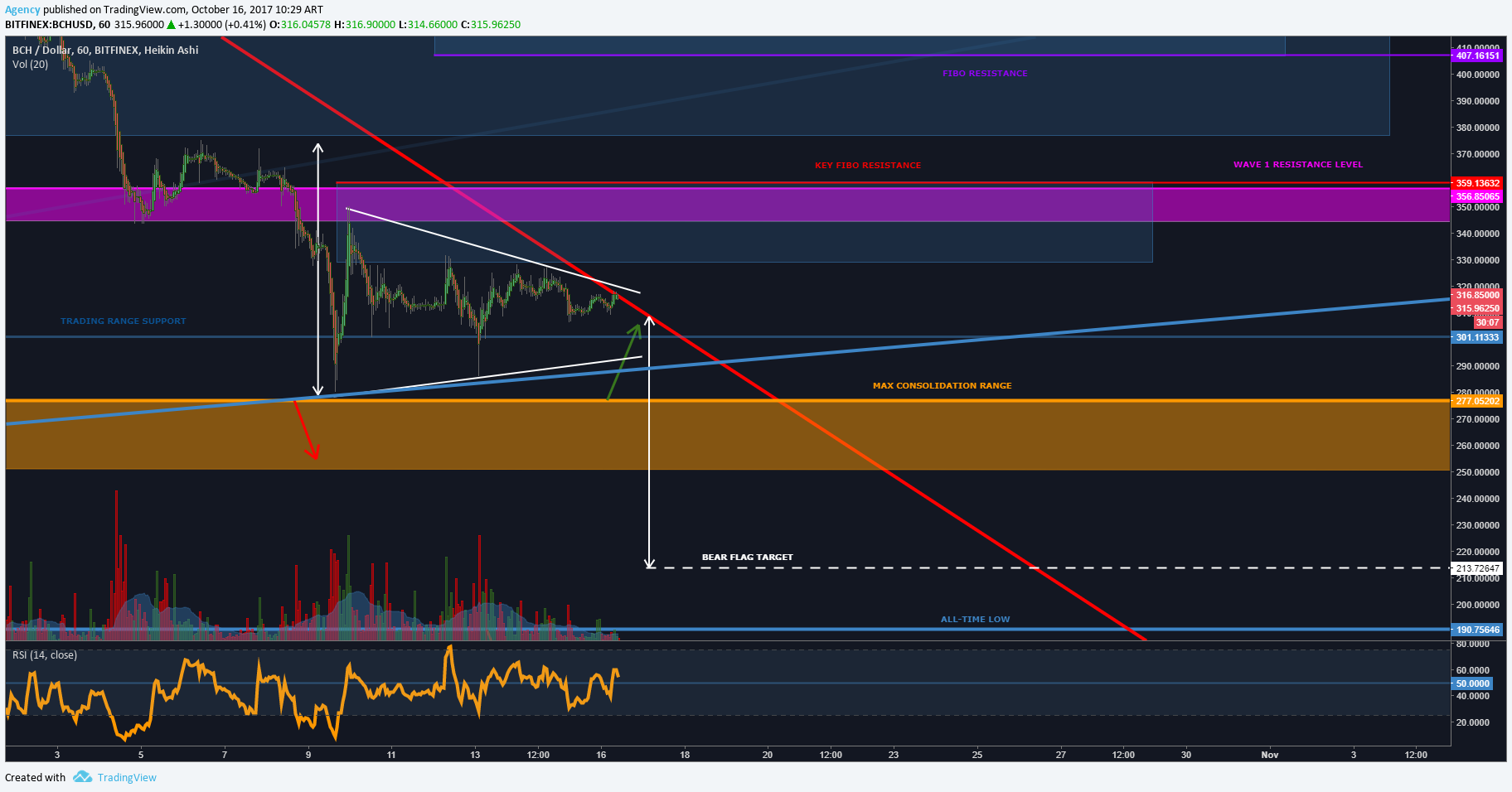Select the 359.13632 red price tag
Viewport: 1512px width, 792px height.
[1477, 183]
